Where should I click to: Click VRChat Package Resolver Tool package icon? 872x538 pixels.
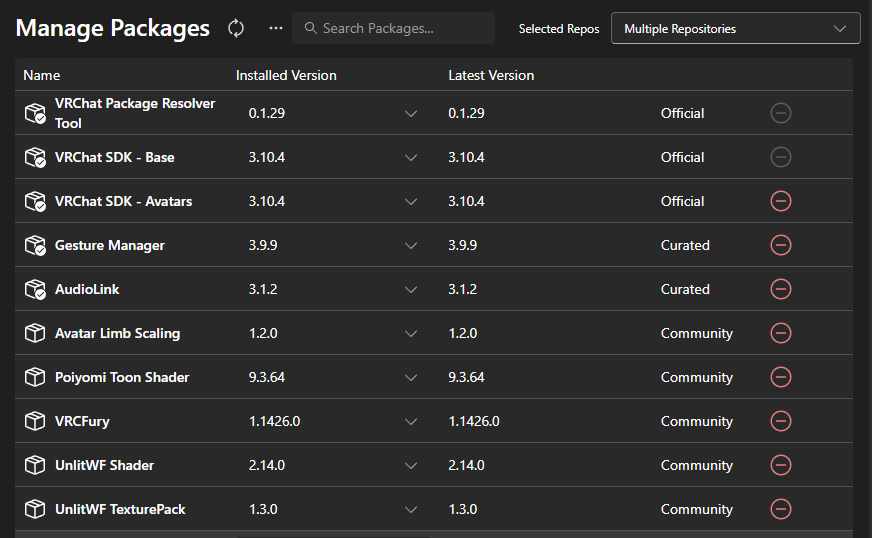pos(35,113)
